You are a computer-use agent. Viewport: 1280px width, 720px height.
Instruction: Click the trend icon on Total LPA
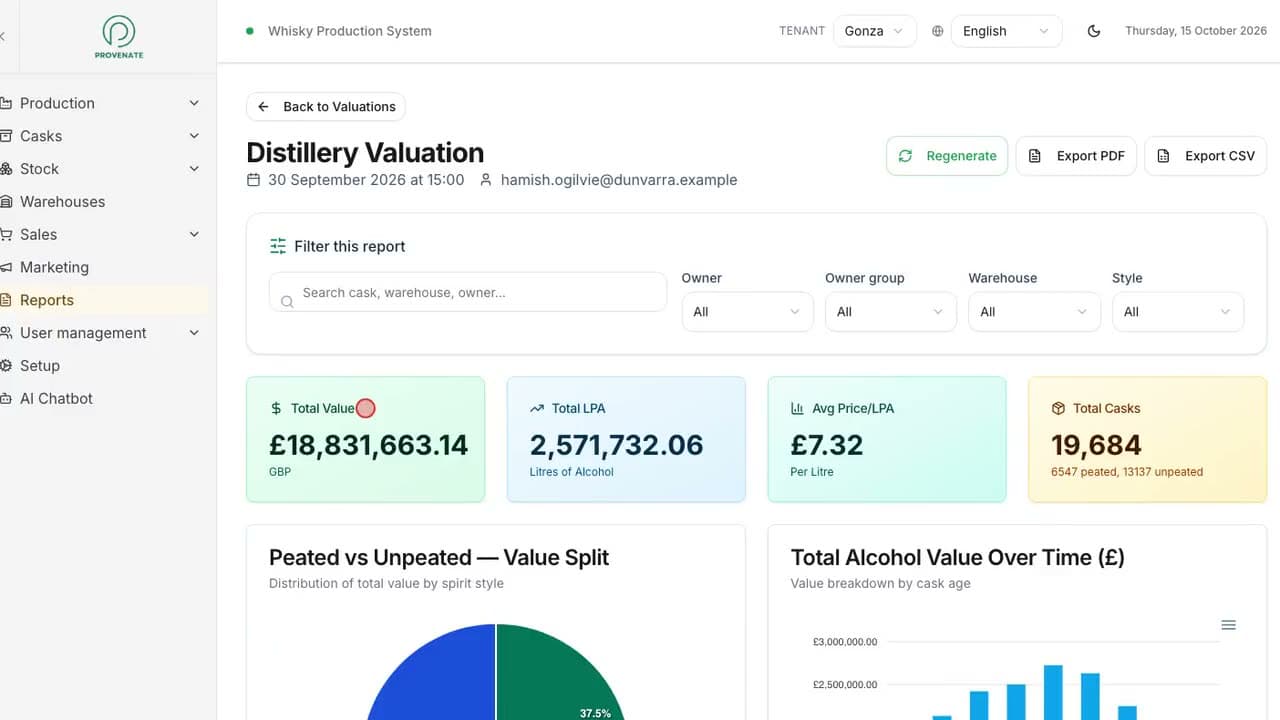pyautogui.click(x=537, y=408)
